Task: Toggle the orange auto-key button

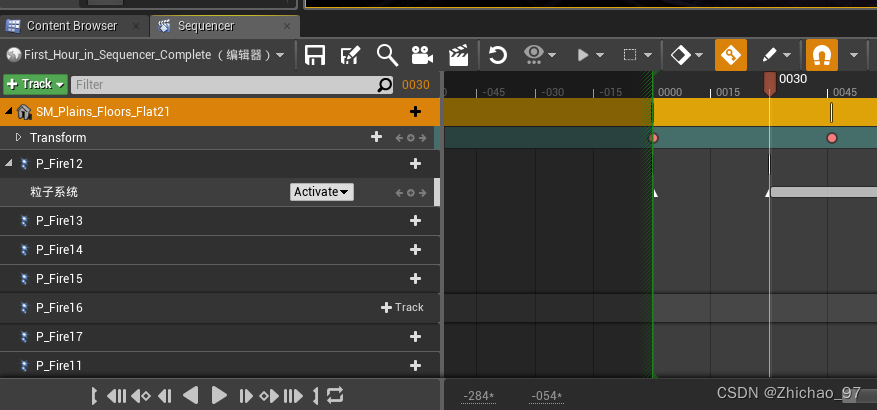Action: click(730, 55)
